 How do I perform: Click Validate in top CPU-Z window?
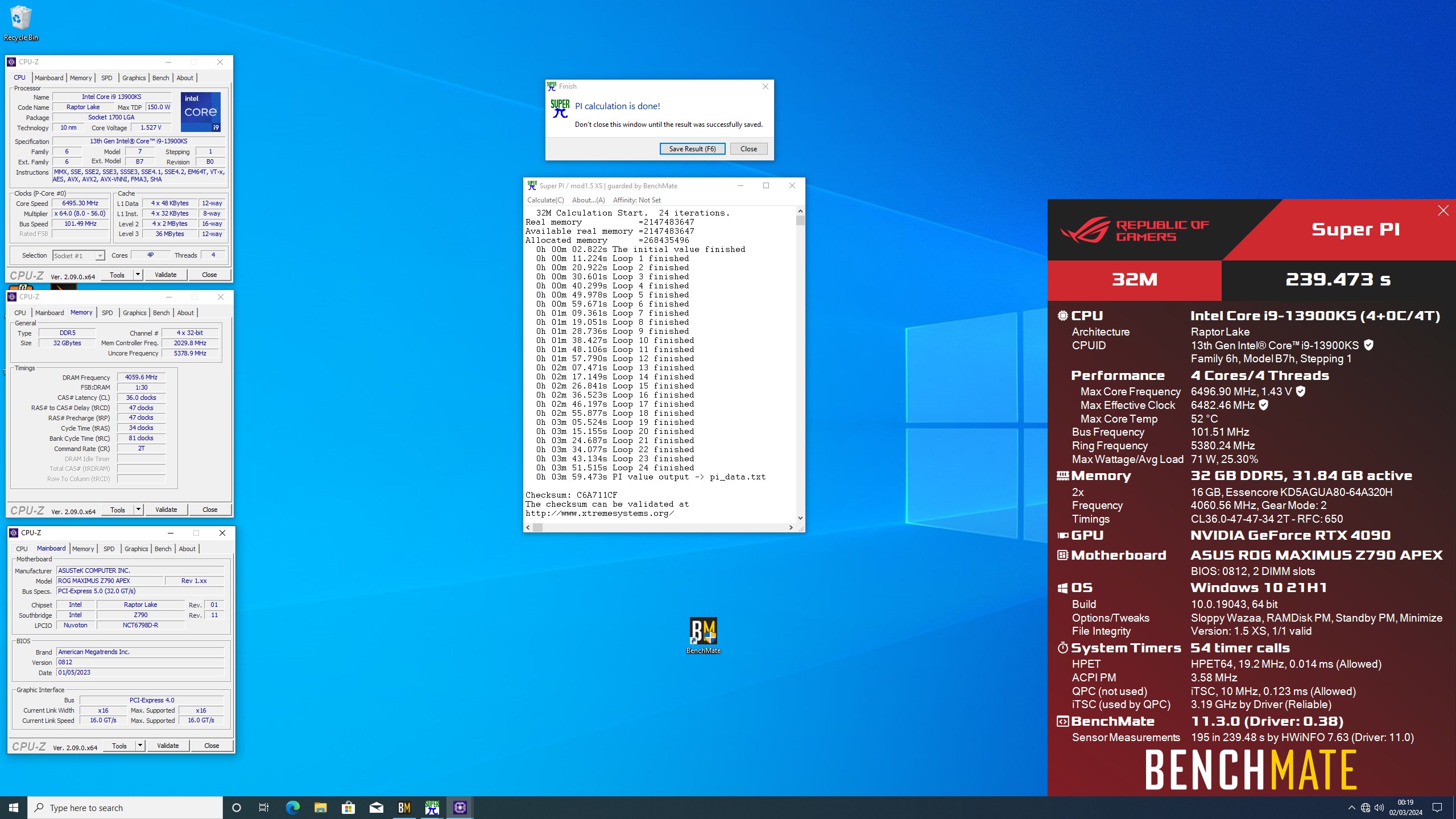click(x=166, y=275)
